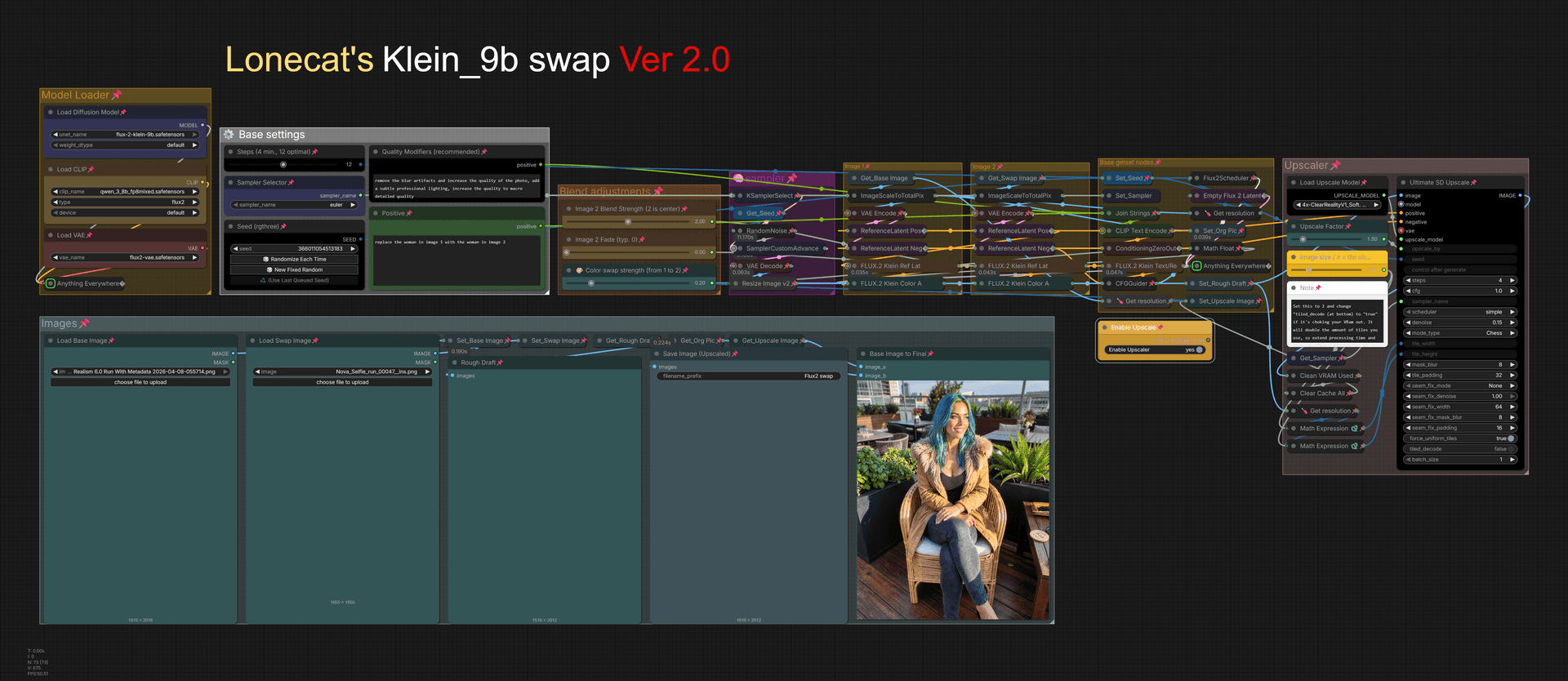Image resolution: width=1568 pixels, height=681 pixels.
Task: Click the Image 2 Blend Strength slider
Action: pos(628,222)
